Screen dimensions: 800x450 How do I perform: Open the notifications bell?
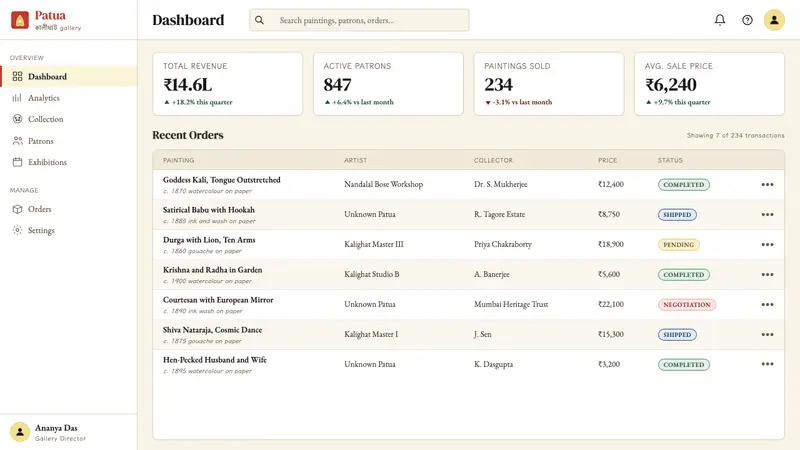719,20
